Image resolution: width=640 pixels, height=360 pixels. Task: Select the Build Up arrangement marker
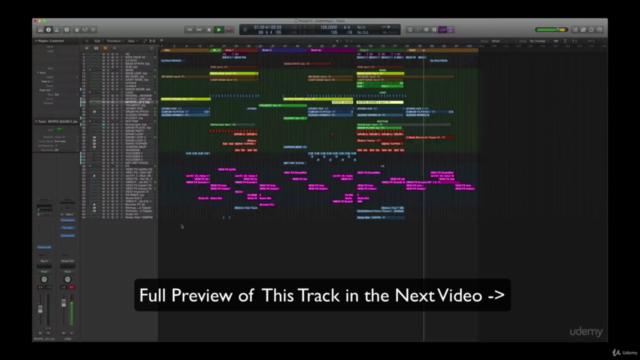point(332,50)
